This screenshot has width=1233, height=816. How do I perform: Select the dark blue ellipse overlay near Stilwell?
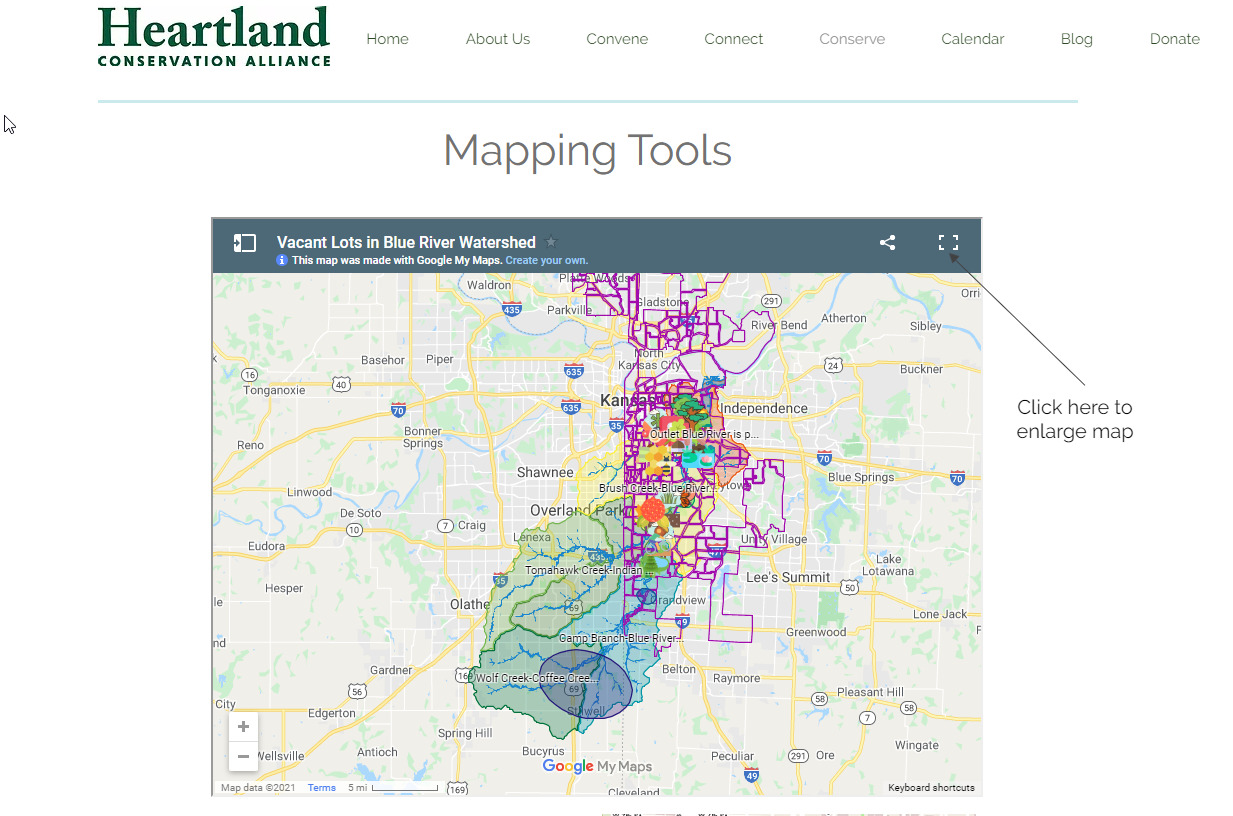586,684
